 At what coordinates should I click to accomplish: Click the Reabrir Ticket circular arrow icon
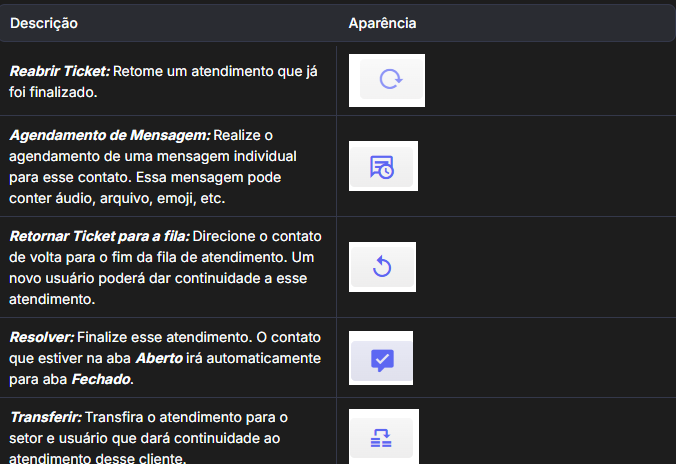[387, 80]
